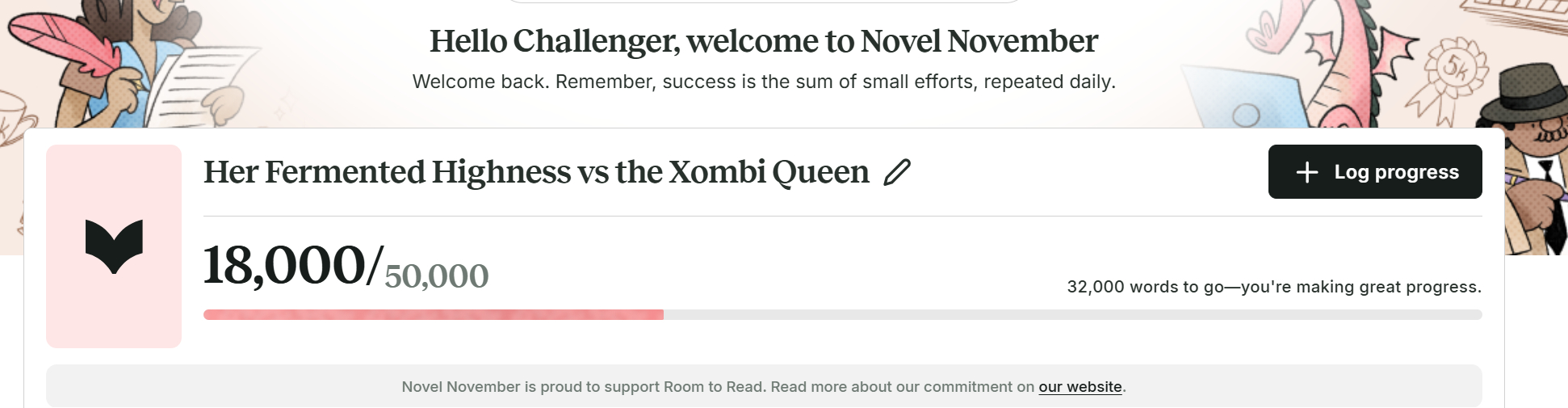Click the pencil edit icon beside the title
The height and width of the screenshot is (408, 1568).
(896, 172)
